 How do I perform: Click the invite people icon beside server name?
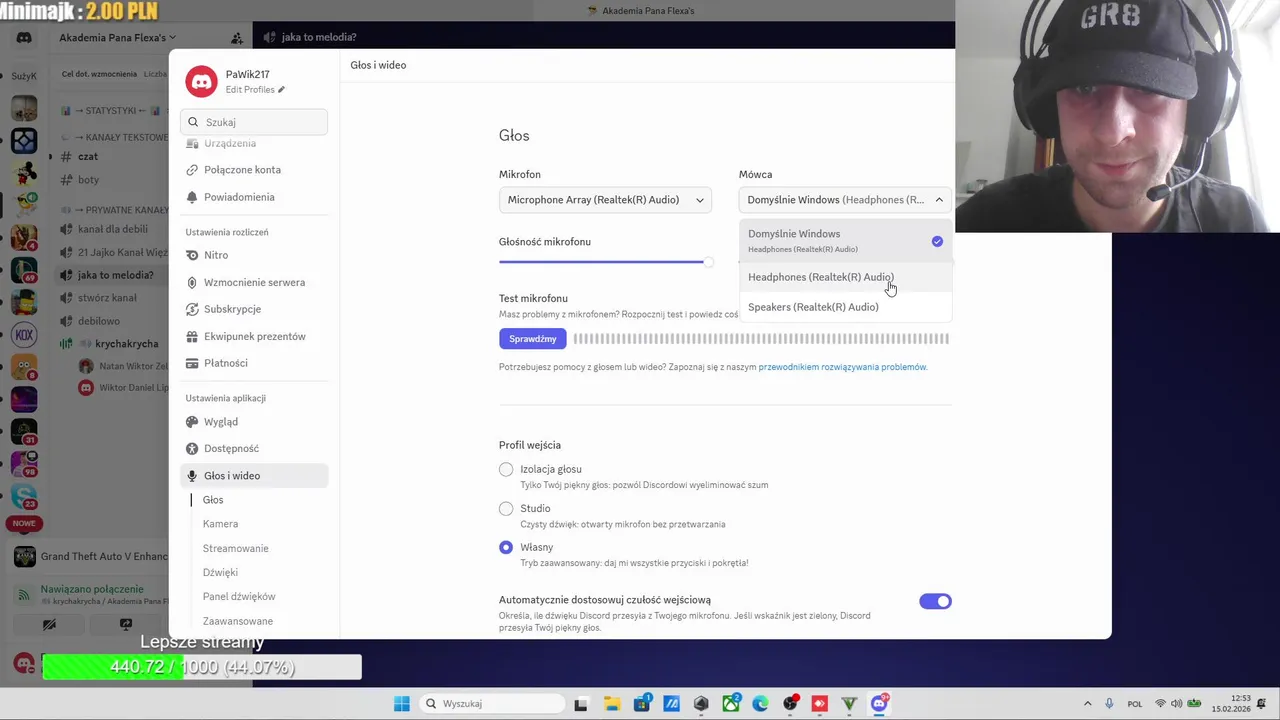237,38
